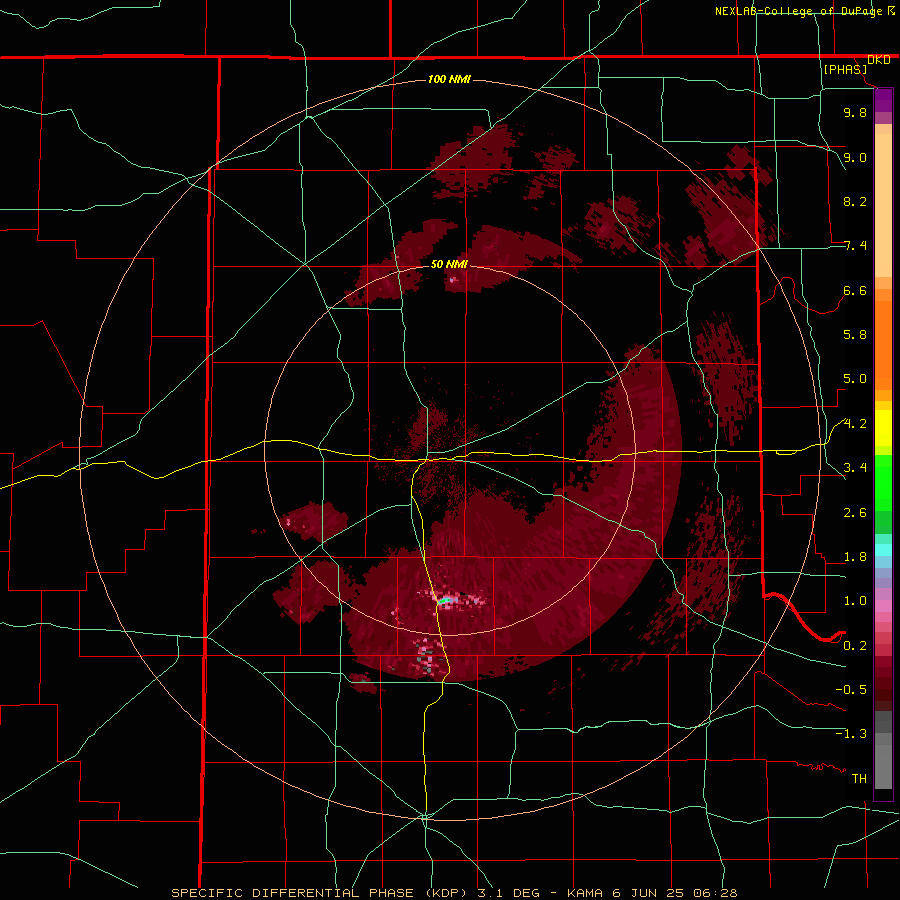Pick the pink swatch near 1.0 on the scale
The height and width of the screenshot is (900, 900).
(883, 606)
